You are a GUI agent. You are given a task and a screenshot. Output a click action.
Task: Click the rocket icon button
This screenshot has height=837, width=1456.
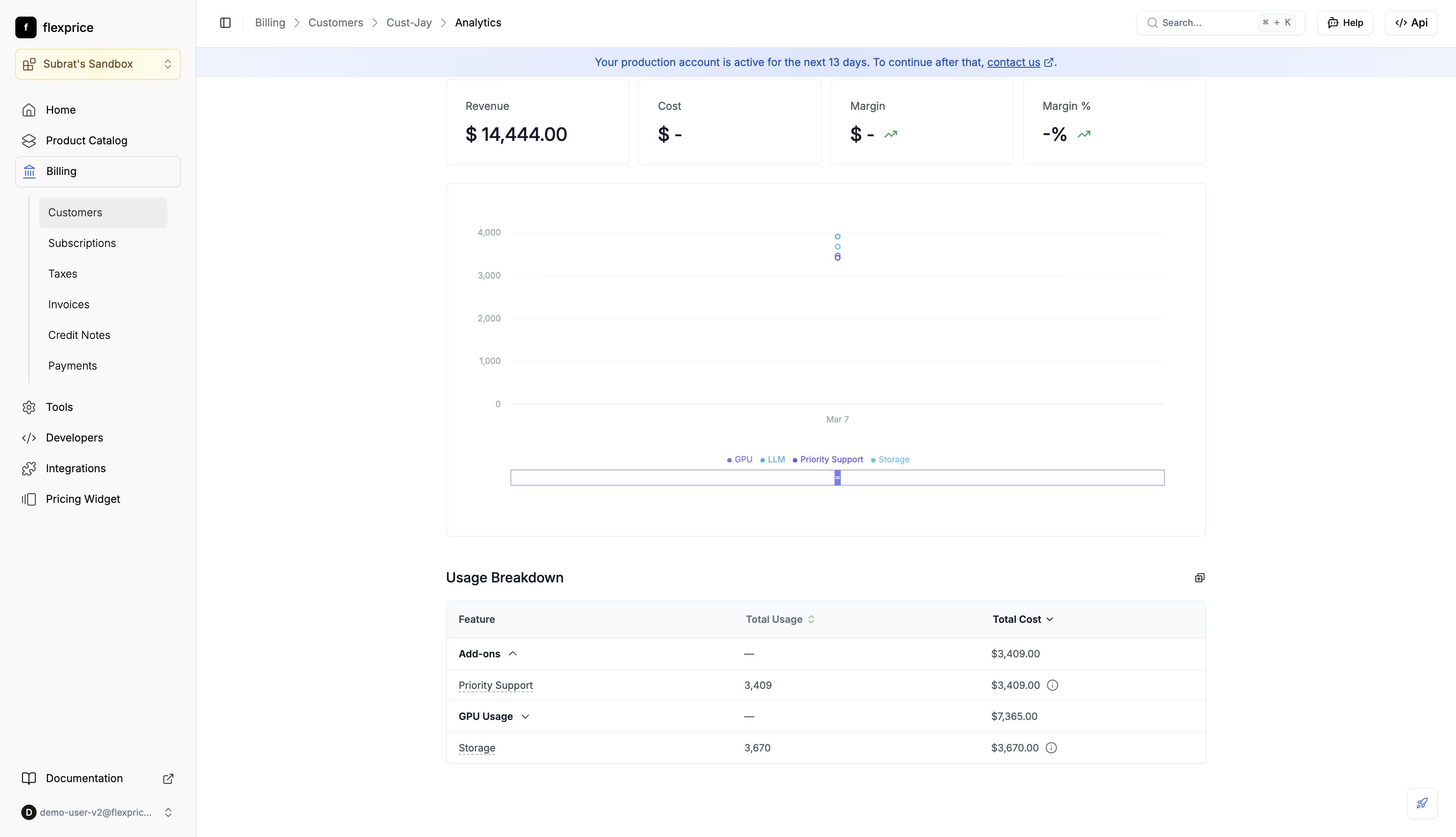(x=1422, y=803)
